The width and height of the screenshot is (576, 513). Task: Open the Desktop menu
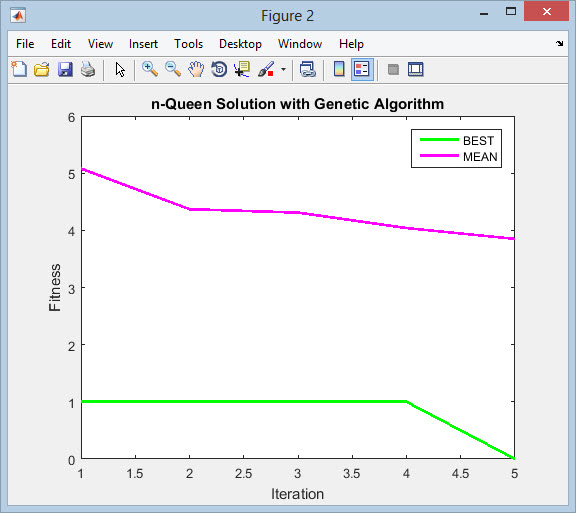tap(240, 44)
